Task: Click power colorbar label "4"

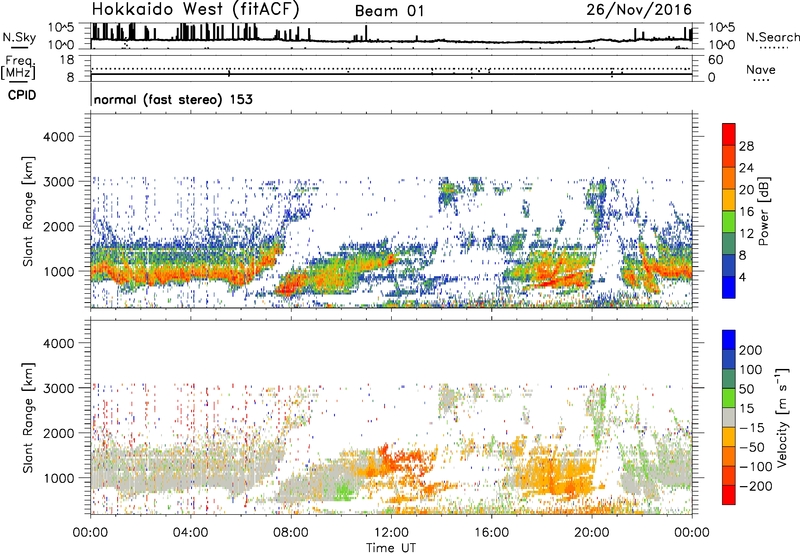Action: pyautogui.click(x=743, y=277)
